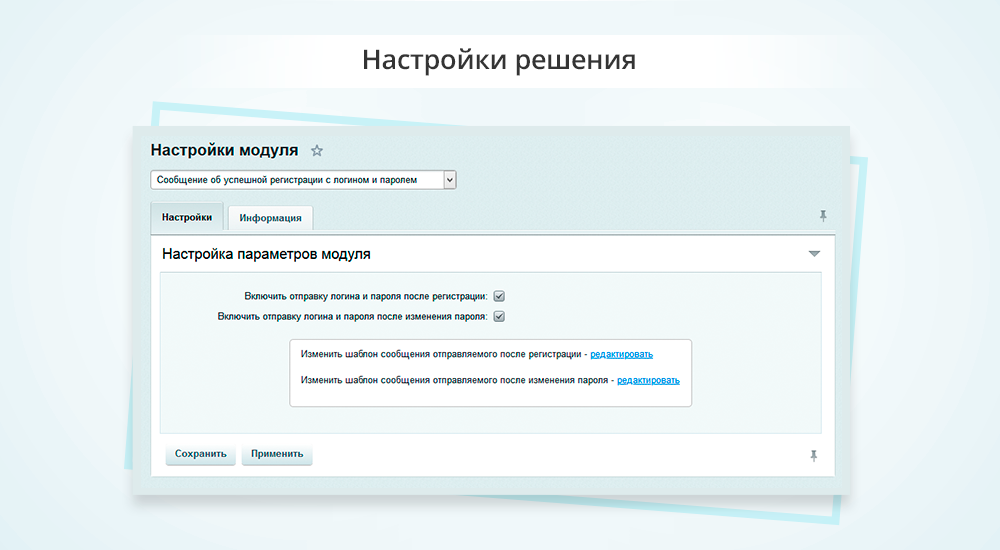Click the Настройки решения page title
The image size is (1000, 550).
(499, 60)
